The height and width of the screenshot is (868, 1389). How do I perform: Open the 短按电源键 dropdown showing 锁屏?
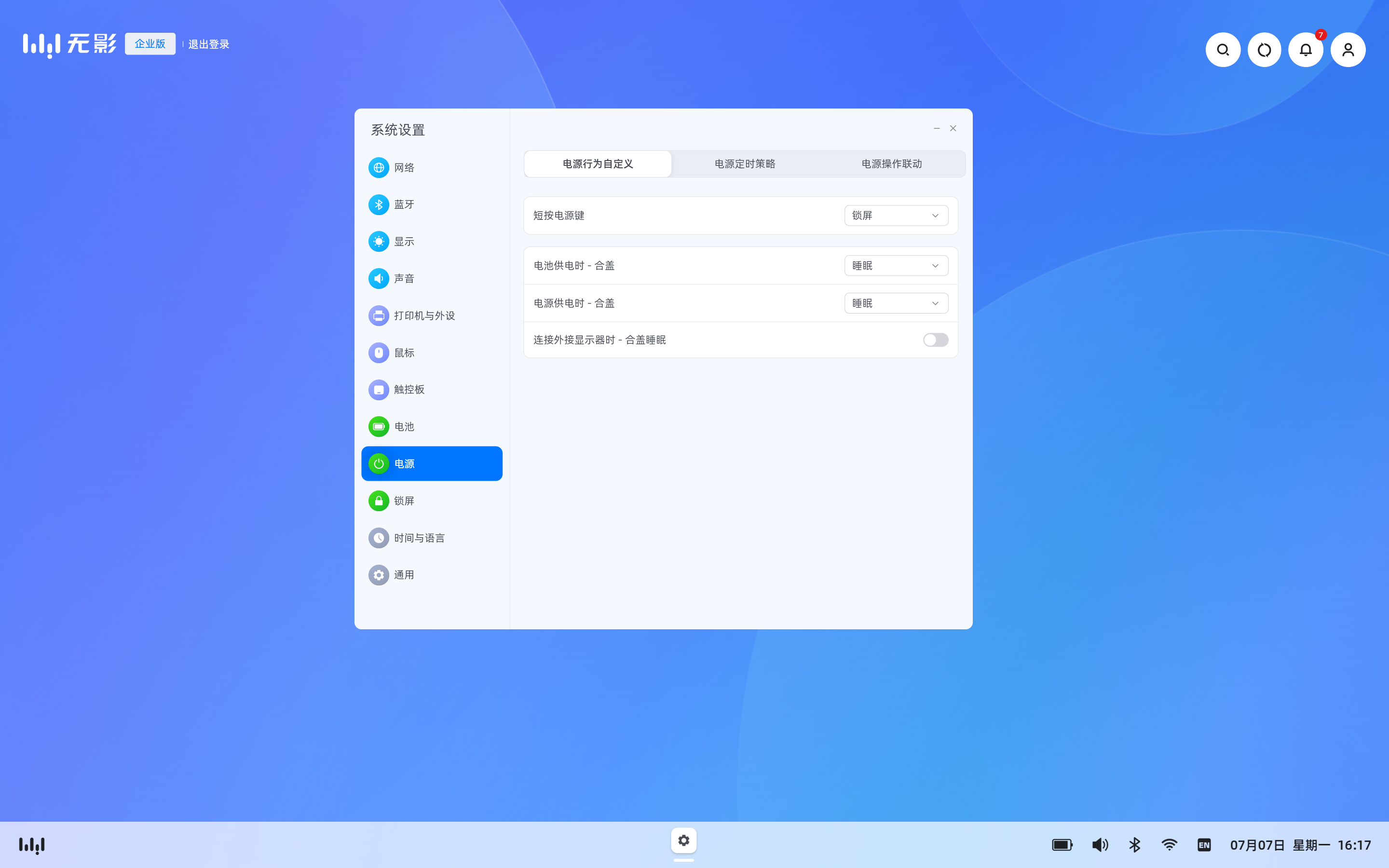(x=896, y=215)
